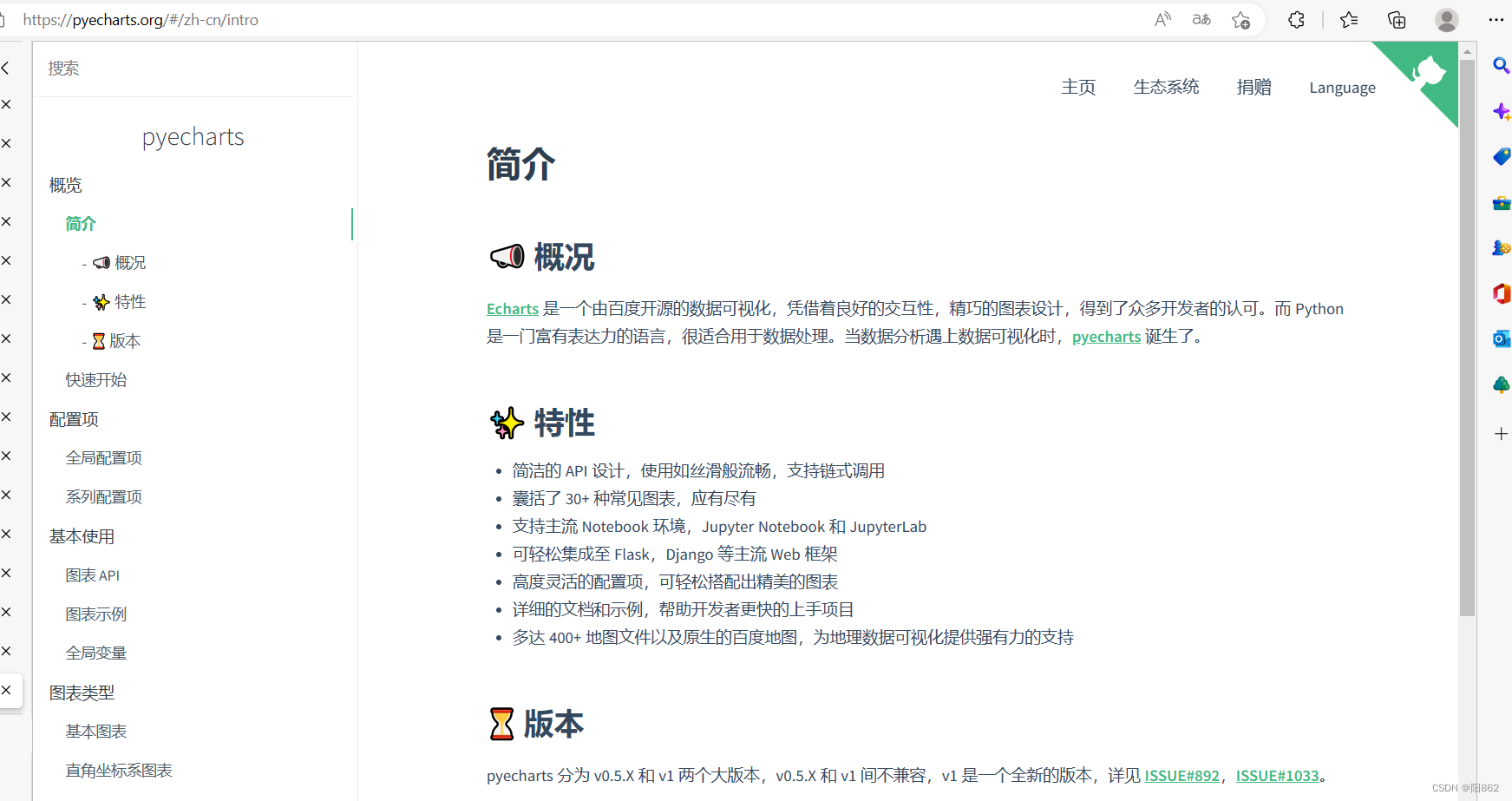Select 图表类型 section in the sidebar
Viewport: 1512px width, 801px height.
pos(82,693)
